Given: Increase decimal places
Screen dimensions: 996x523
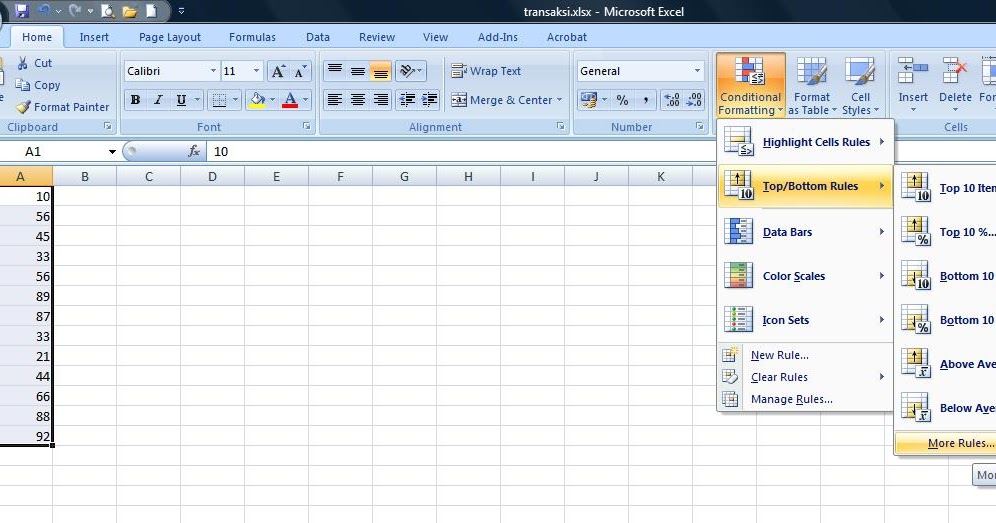Looking at the screenshot, I should point(672,100).
